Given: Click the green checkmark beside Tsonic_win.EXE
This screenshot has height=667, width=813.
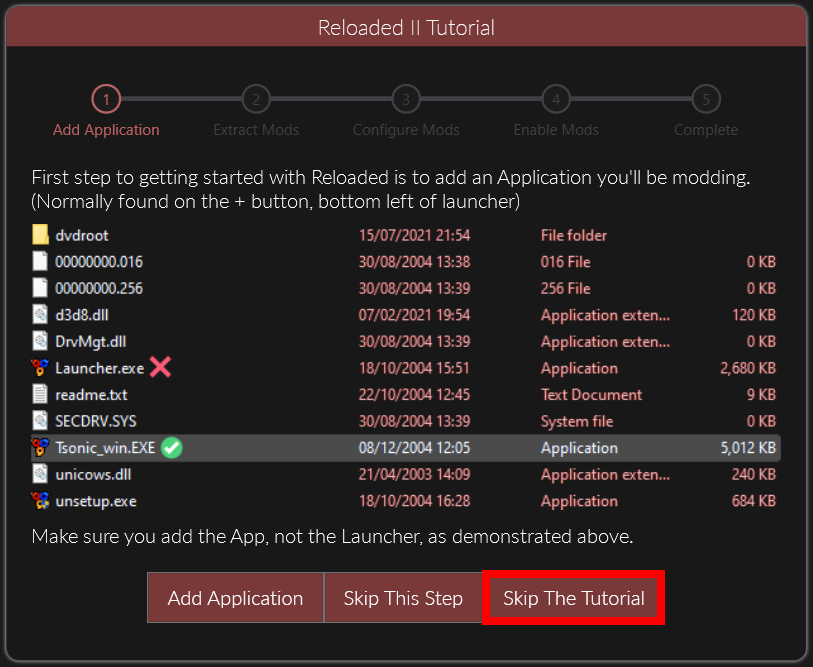Looking at the screenshot, I should coord(172,448).
